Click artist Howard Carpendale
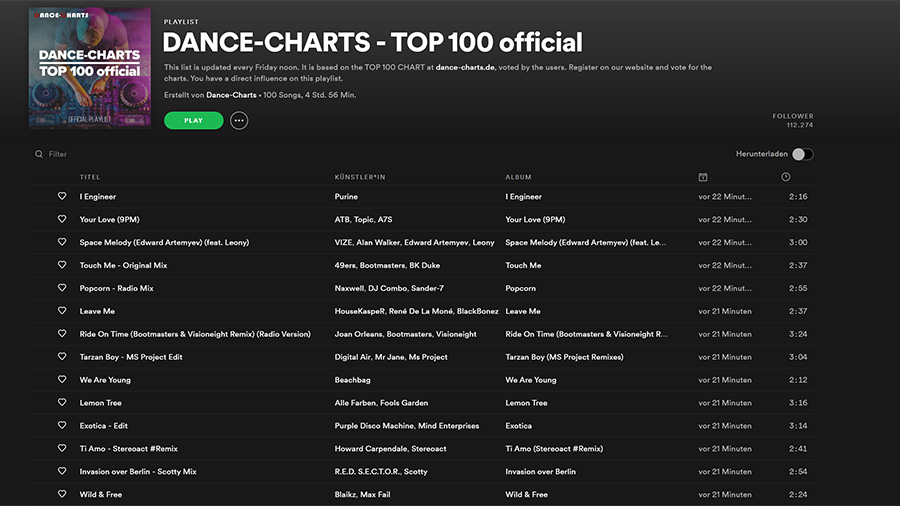The image size is (900, 506). (x=371, y=449)
